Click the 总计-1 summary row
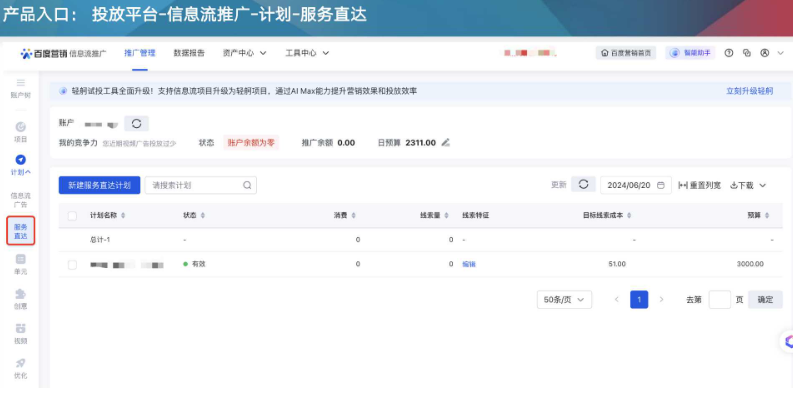The image size is (793, 394). 420,240
